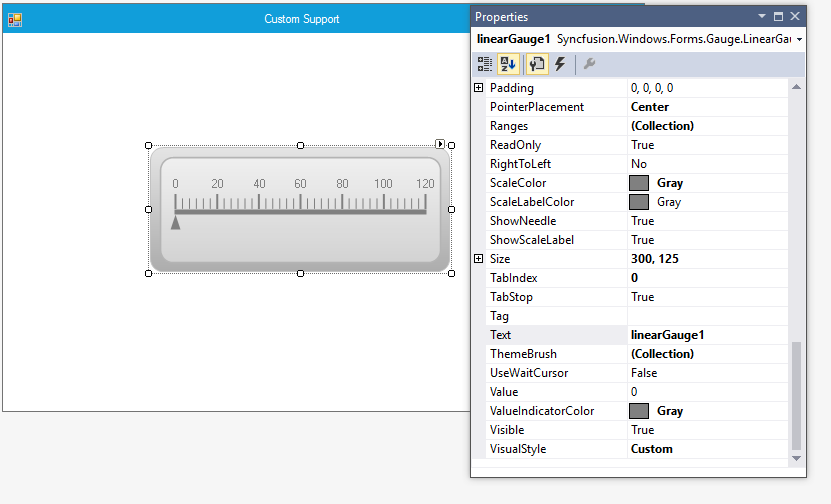Click the TabIndex value field
Viewport: 831px width, 504px height.
tap(708, 278)
